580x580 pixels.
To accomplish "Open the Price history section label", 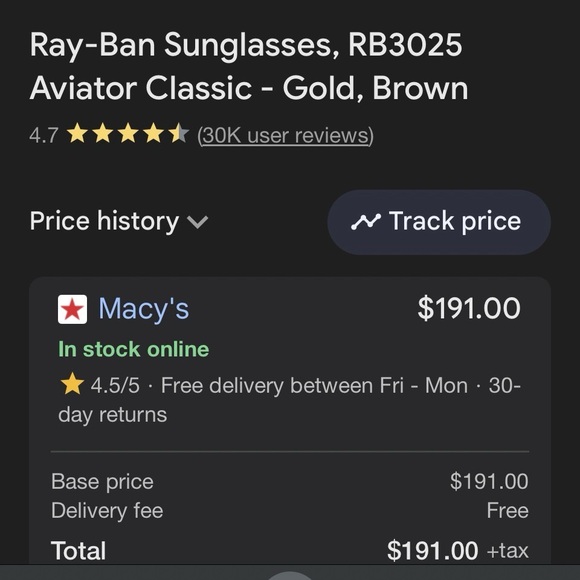I will point(104,221).
